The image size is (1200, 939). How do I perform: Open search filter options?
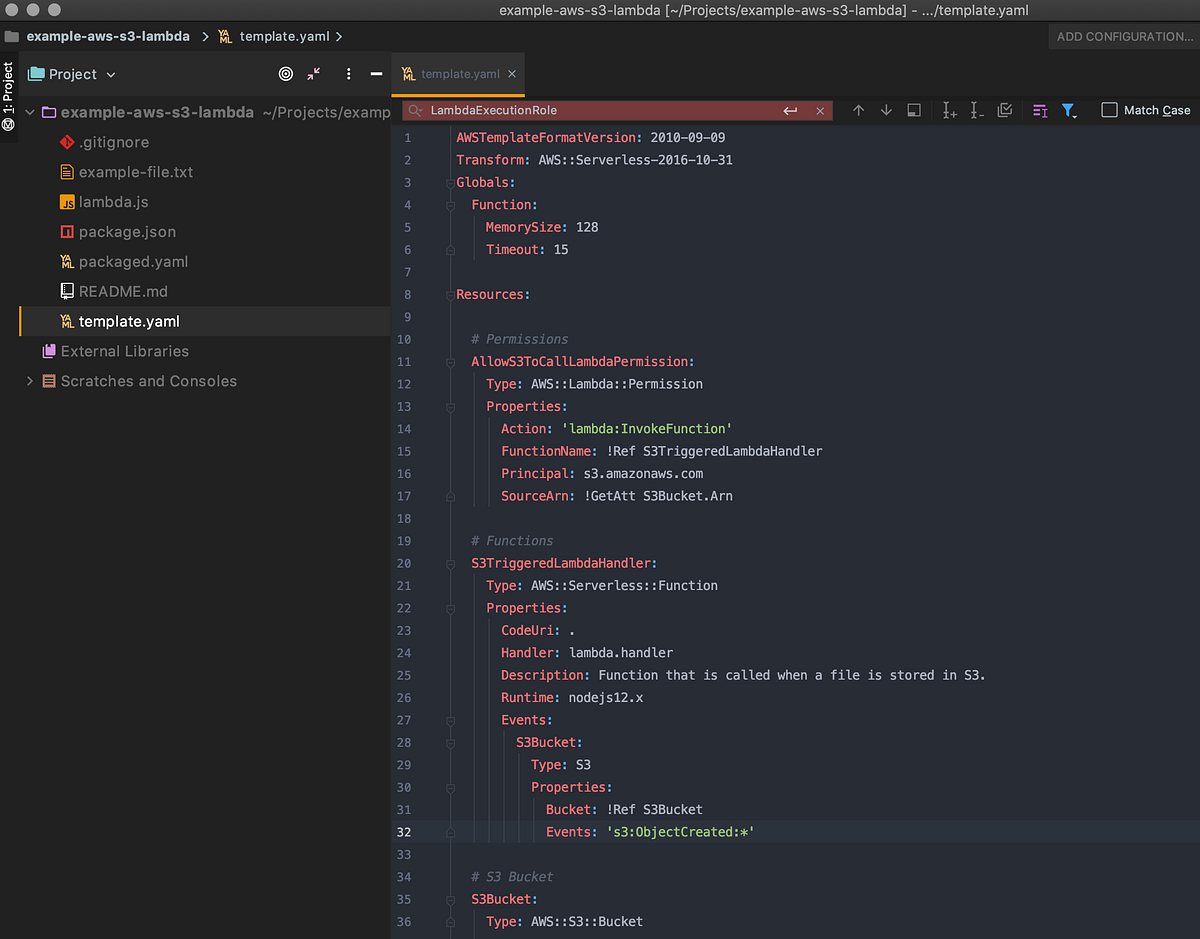(1069, 111)
